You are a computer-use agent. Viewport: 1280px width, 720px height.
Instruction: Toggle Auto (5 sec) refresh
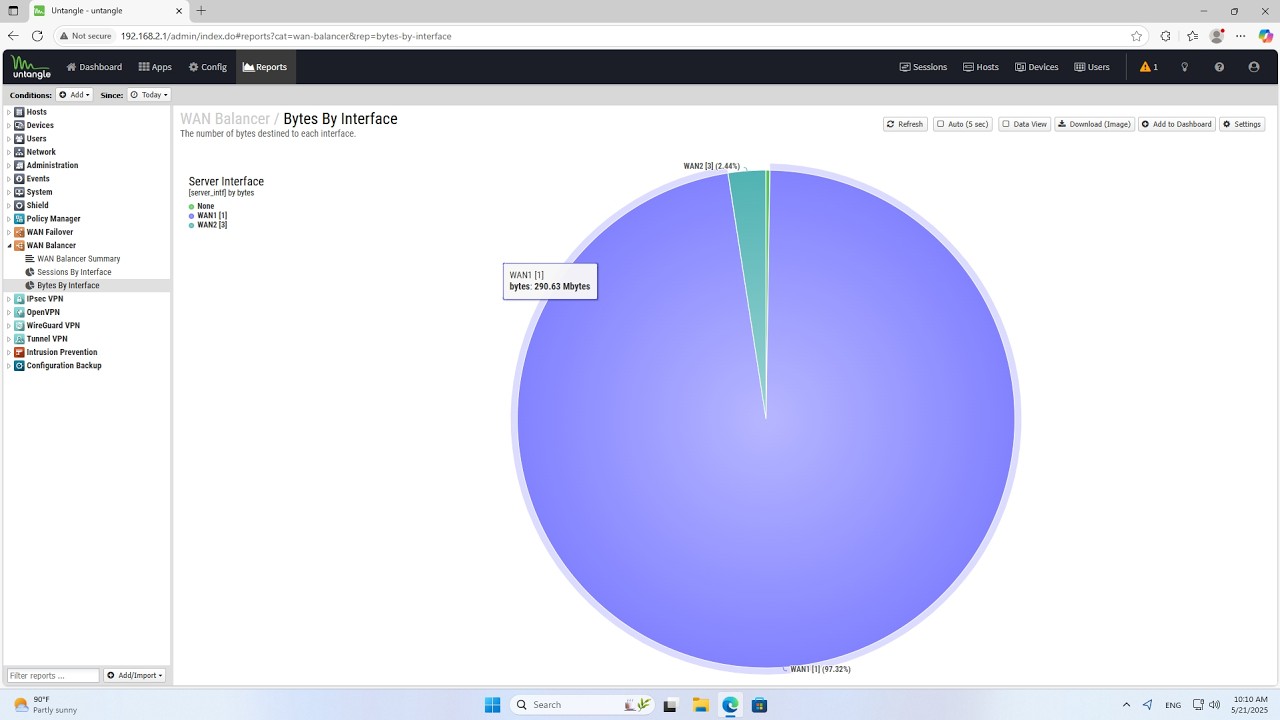tap(963, 124)
